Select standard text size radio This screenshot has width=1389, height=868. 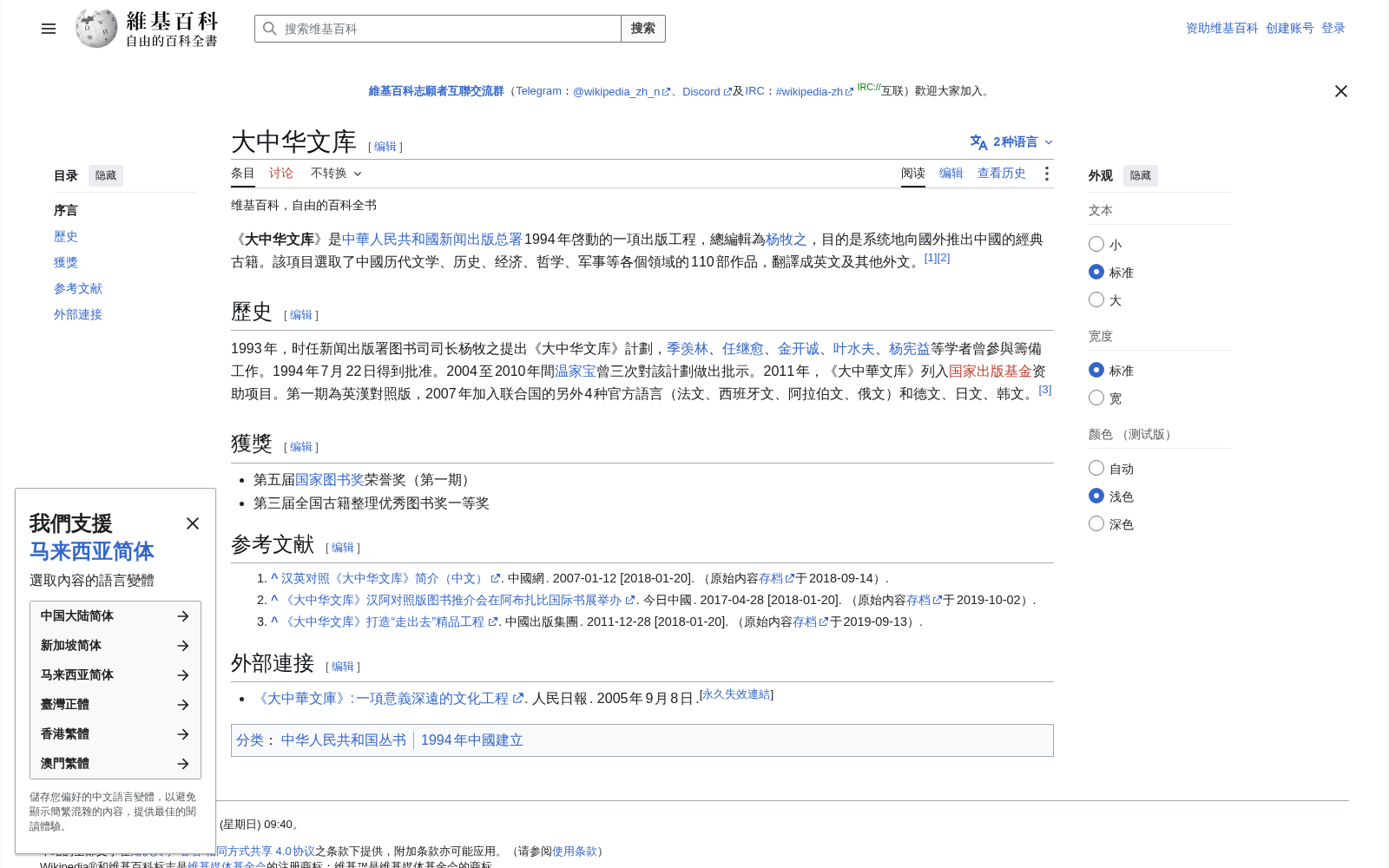pyautogui.click(x=1096, y=273)
